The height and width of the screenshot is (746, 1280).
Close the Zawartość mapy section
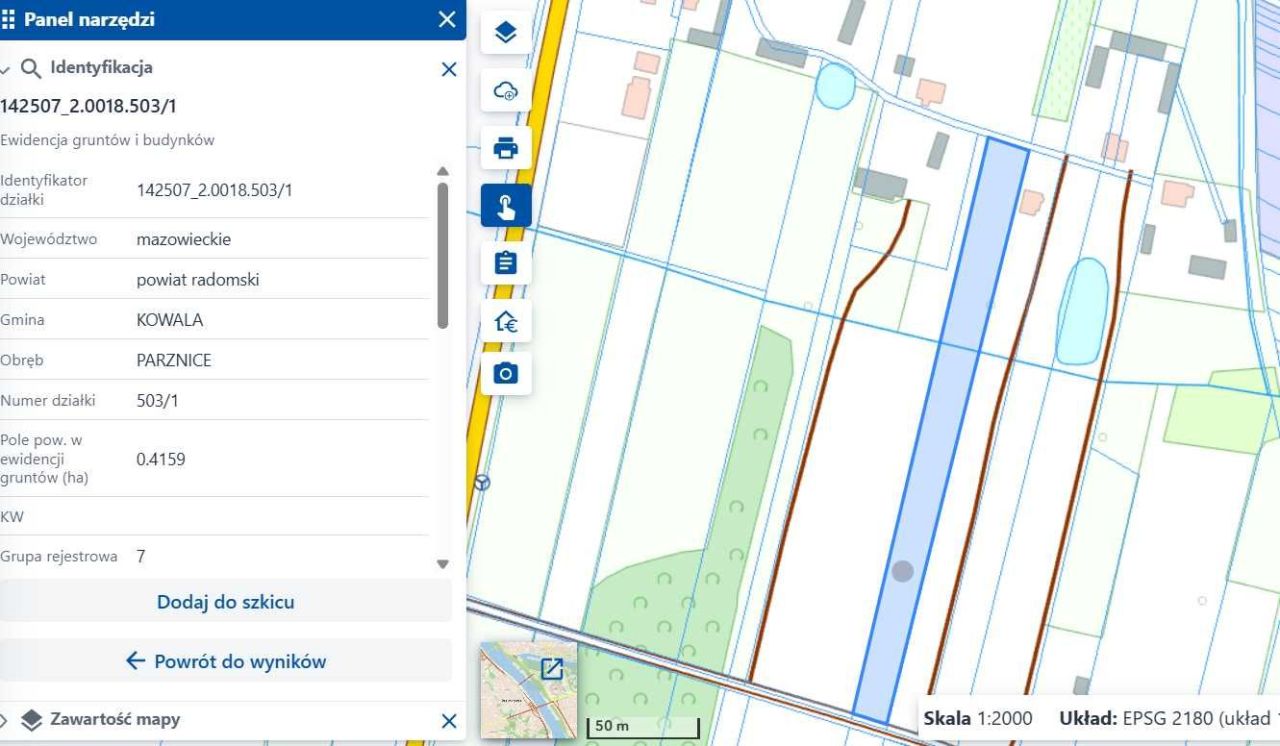pyautogui.click(x=449, y=721)
